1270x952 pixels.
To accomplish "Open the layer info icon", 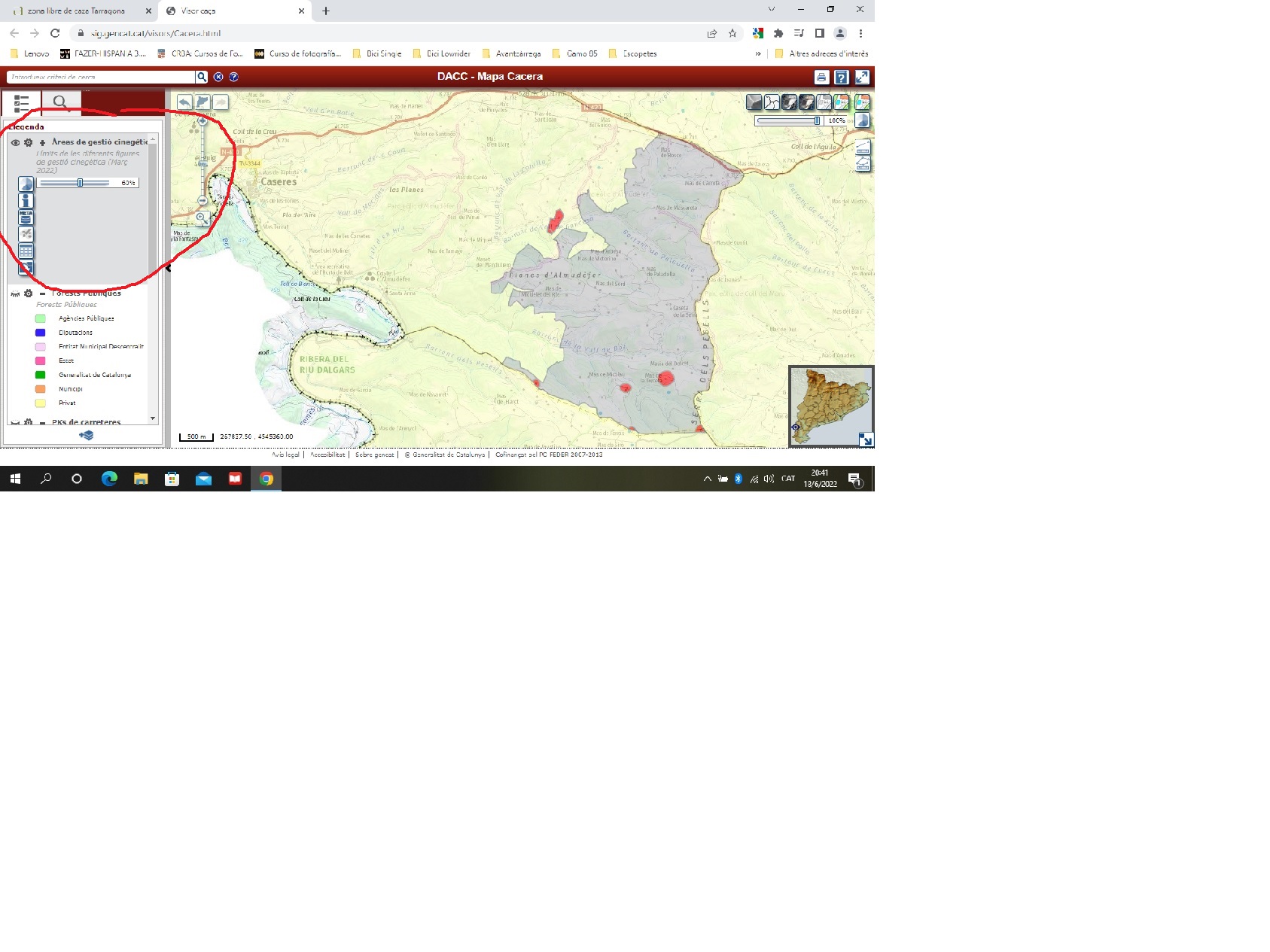I will coord(26,200).
